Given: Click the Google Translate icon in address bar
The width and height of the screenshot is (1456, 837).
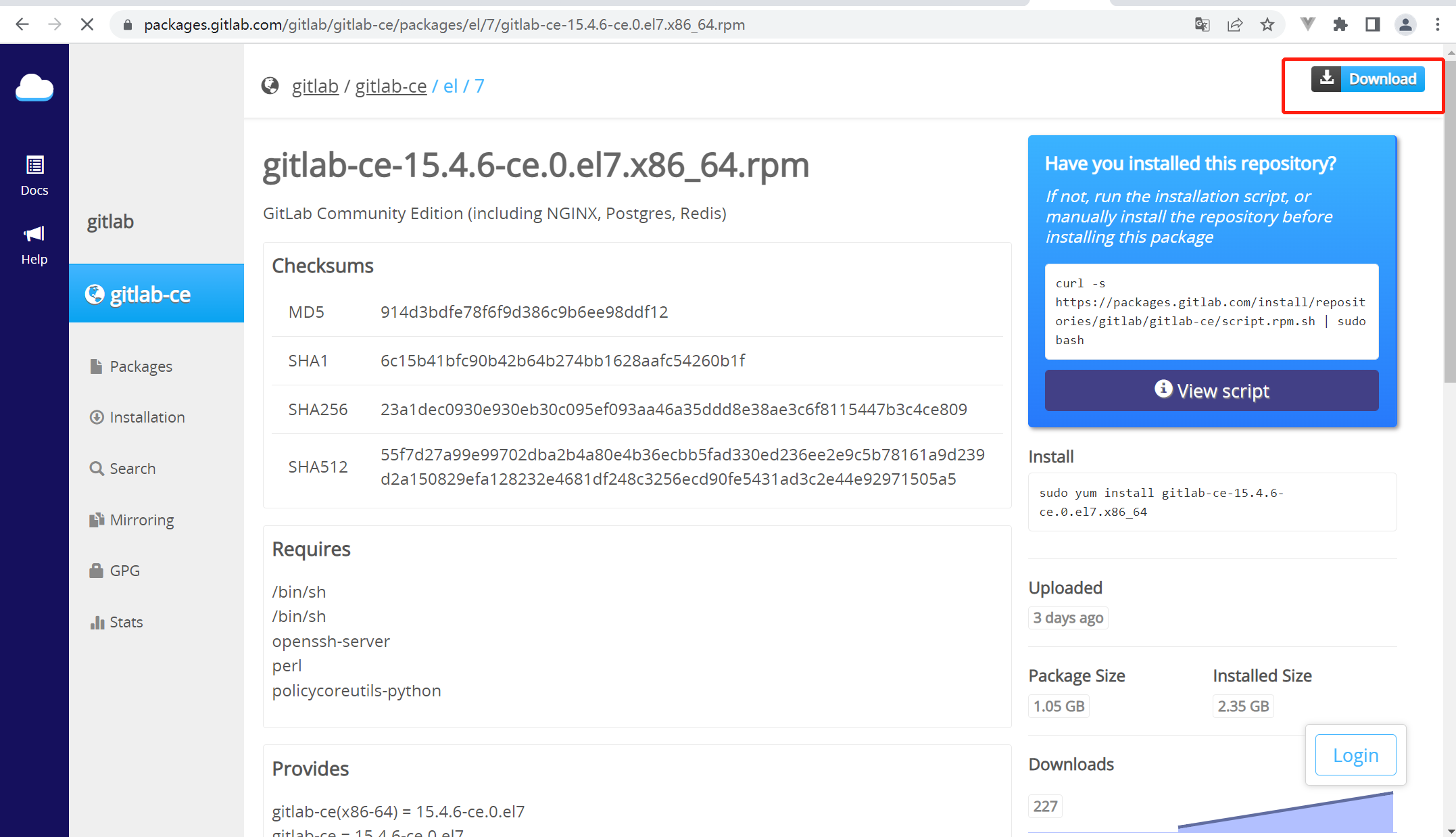Looking at the screenshot, I should click(1202, 25).
